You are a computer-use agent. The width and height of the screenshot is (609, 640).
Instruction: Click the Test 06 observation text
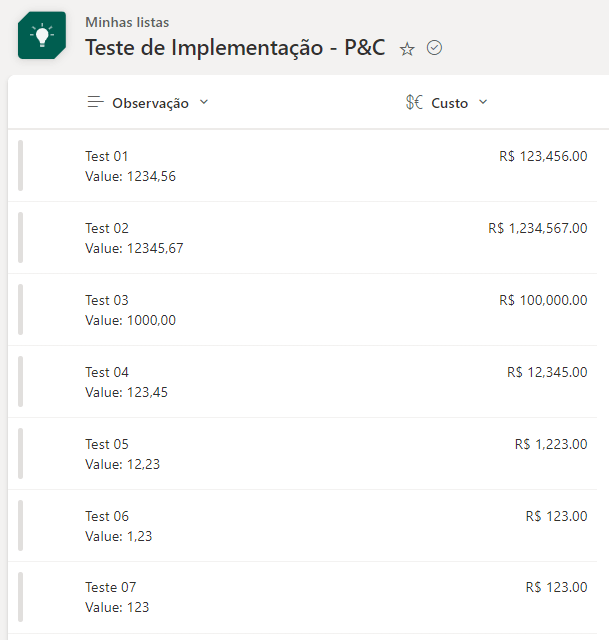coord(118,526)
